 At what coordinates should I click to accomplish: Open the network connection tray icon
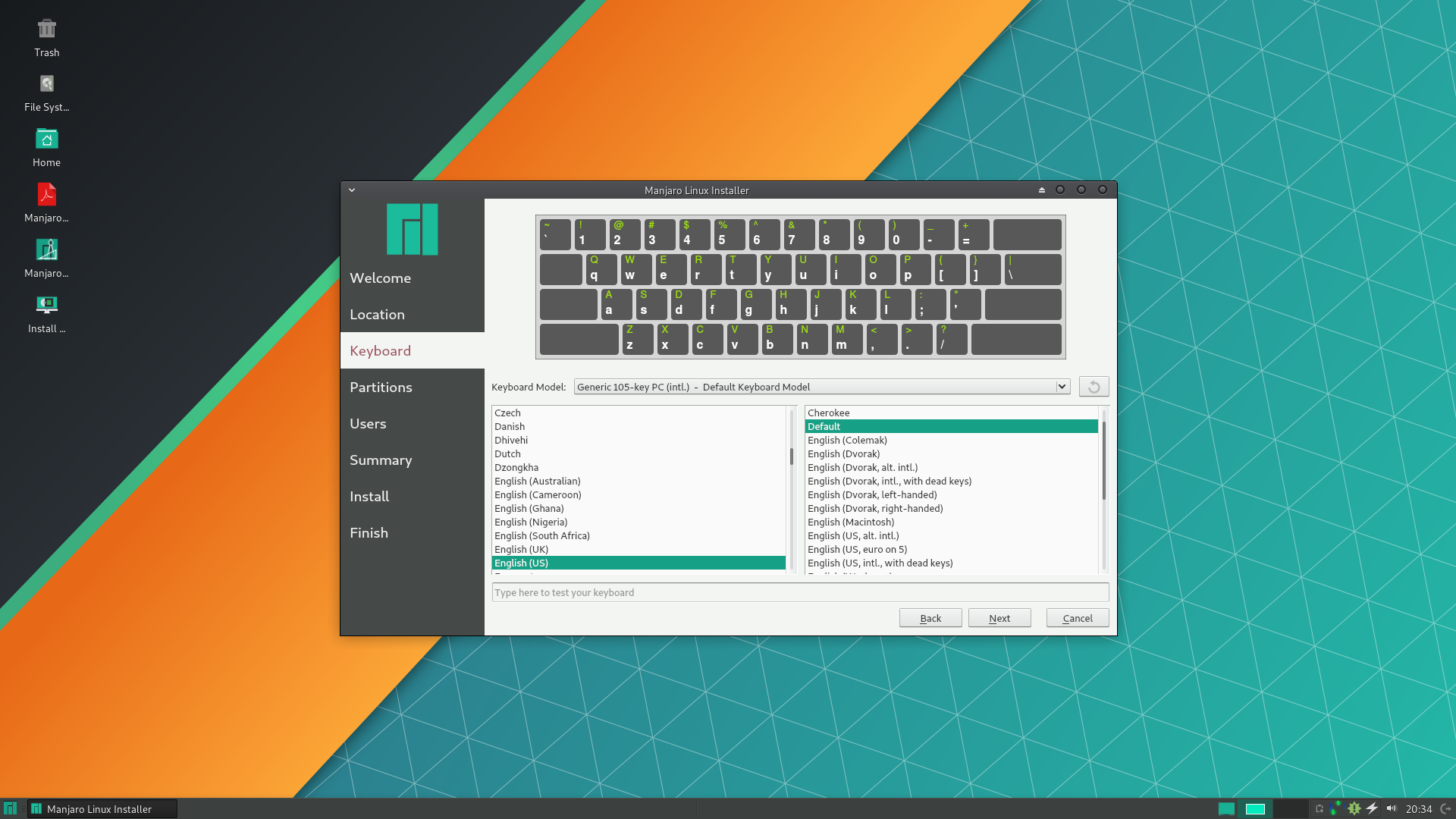[1335, 809]
